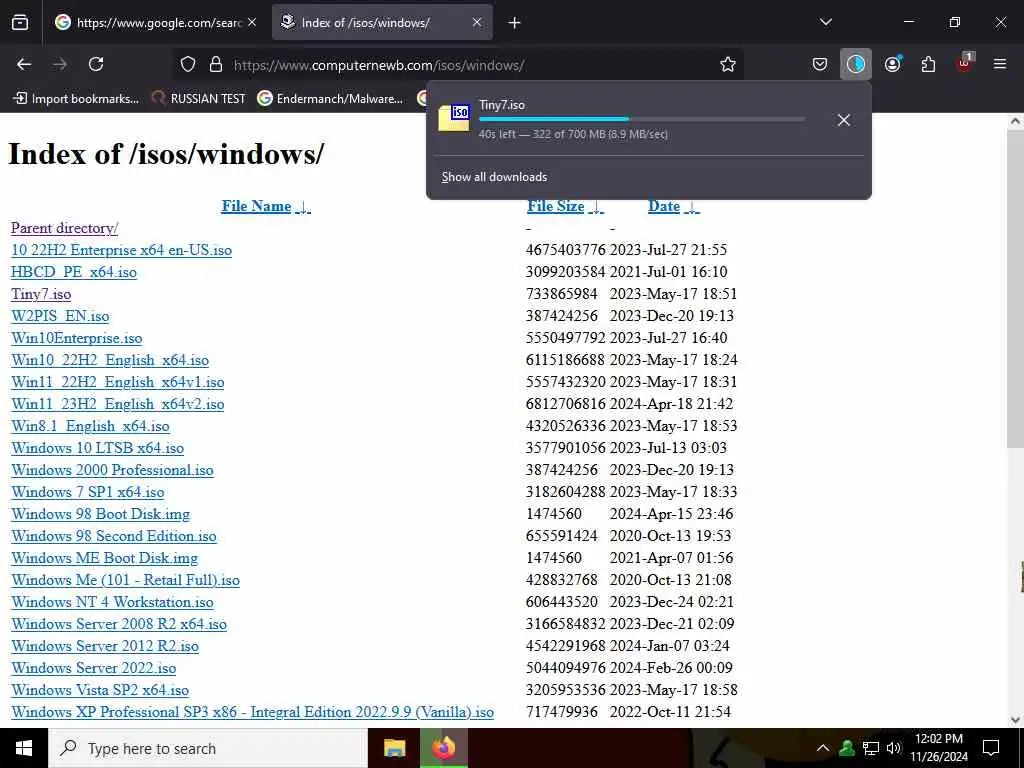Screen dimensions: 1024x768
Task: Expand the list all tabs chevron
Action: 825,22
